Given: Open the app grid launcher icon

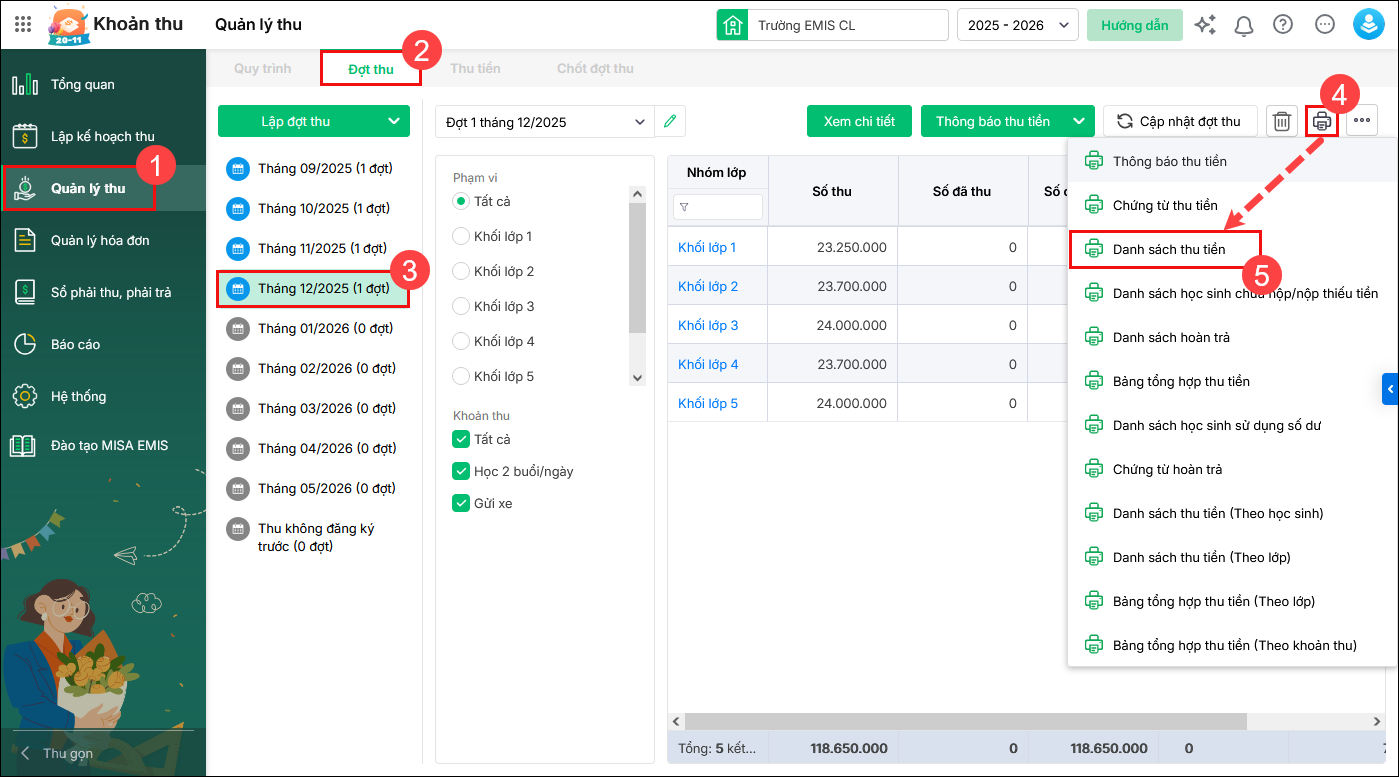Looking at the screenshot, I should click(23, 25).
